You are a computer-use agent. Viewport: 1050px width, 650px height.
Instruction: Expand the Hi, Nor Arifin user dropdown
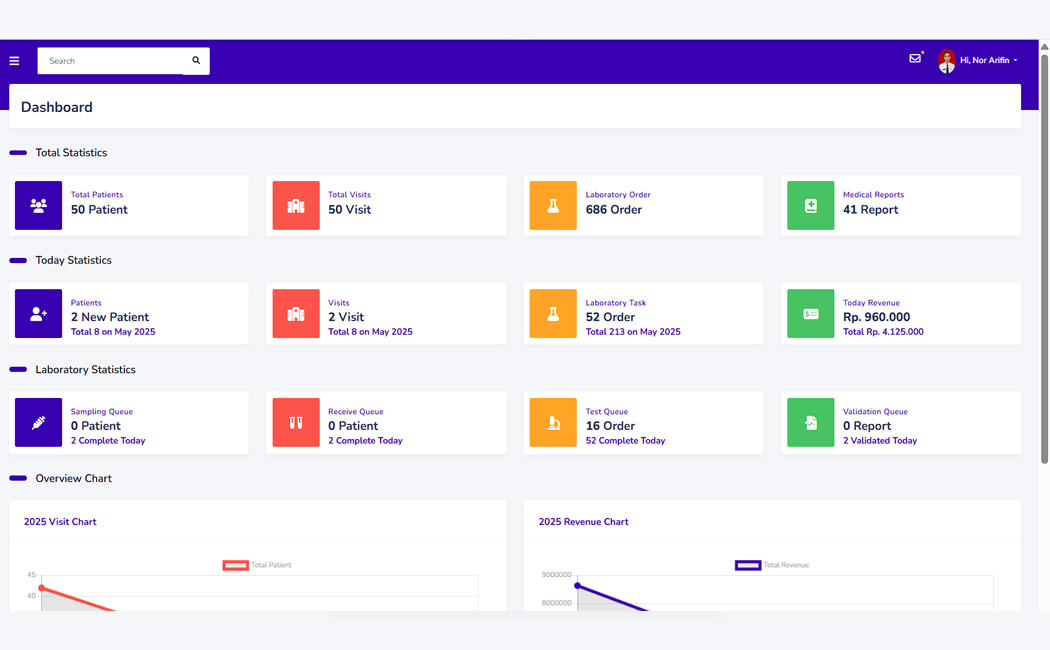pyautogui.click(x=988, y=61)
